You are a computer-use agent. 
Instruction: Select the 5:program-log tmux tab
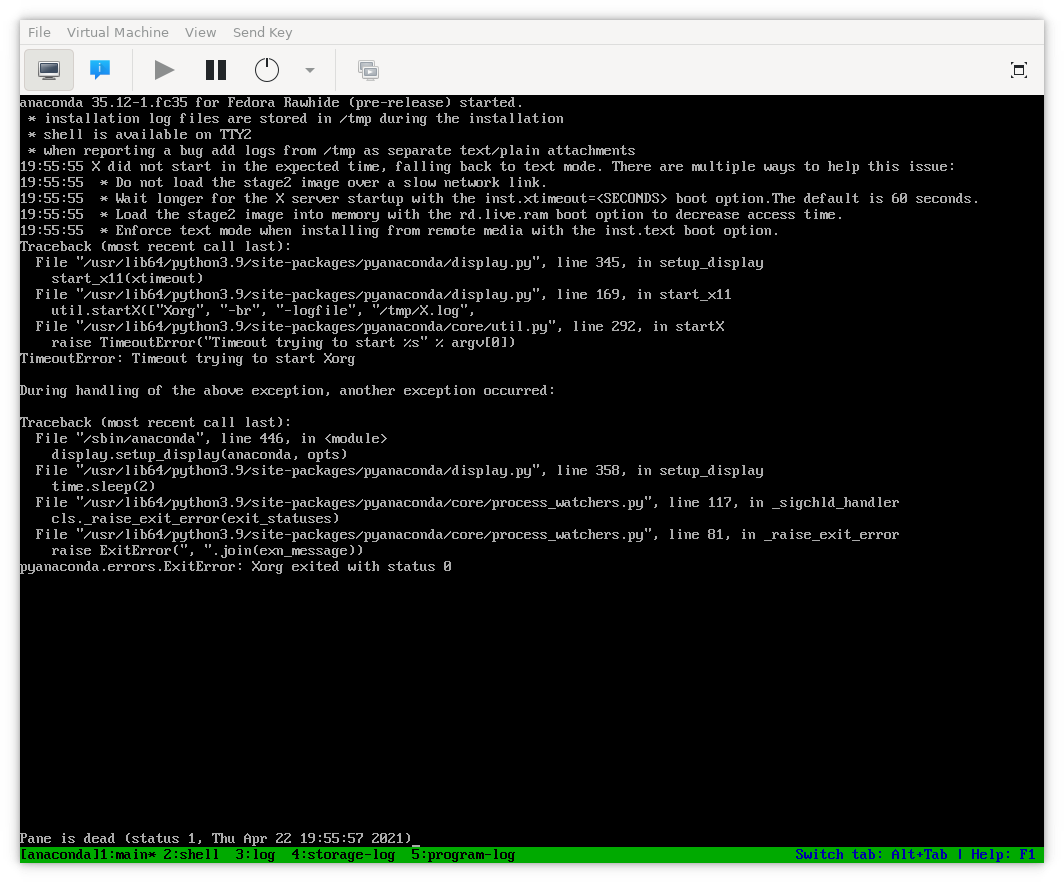(x=463, y=854)
